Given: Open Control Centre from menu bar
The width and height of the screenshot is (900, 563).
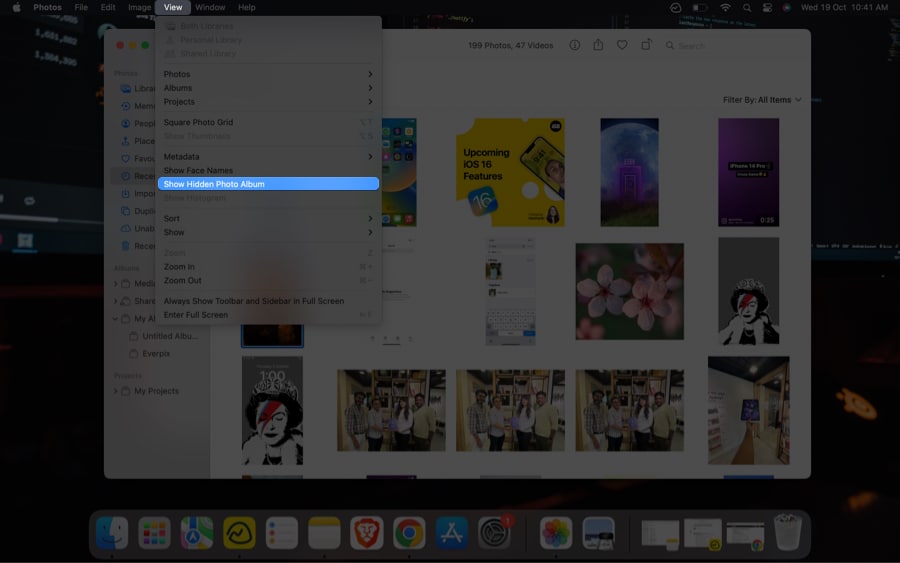Looking at the screenshot, I should (x=767, y=7).
